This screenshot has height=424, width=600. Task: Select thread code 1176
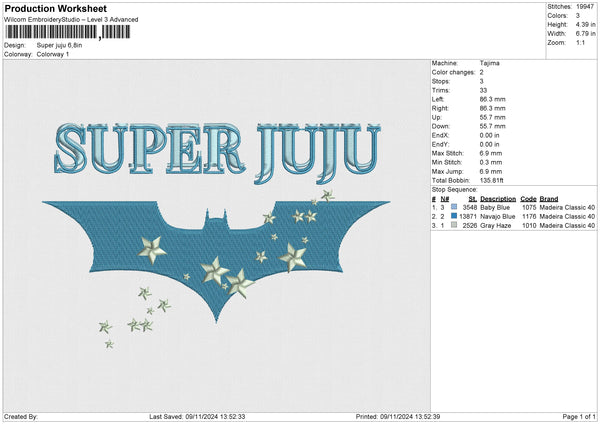(529, 217)
